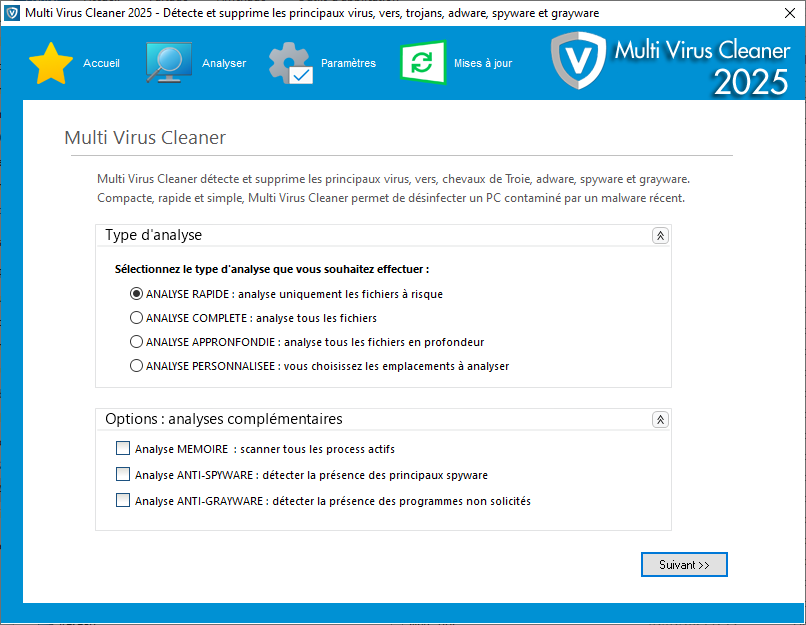The image size is (806, 625).
Task: Select ANALYSE PERSONNALISEE option
Action: (x=137, y=366)
